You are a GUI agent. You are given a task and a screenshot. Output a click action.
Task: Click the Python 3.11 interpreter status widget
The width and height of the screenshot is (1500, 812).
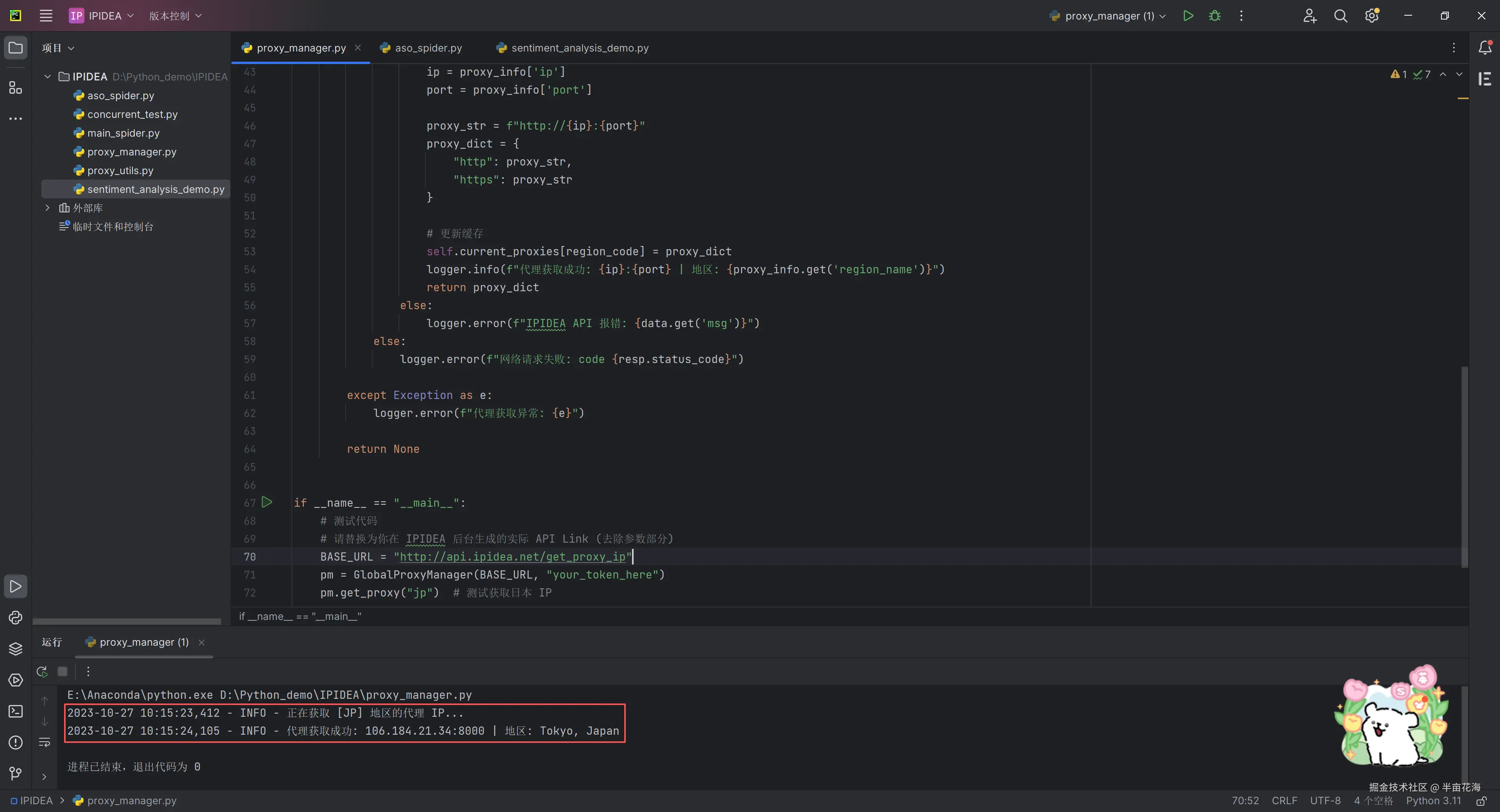tap(1433, 801)
